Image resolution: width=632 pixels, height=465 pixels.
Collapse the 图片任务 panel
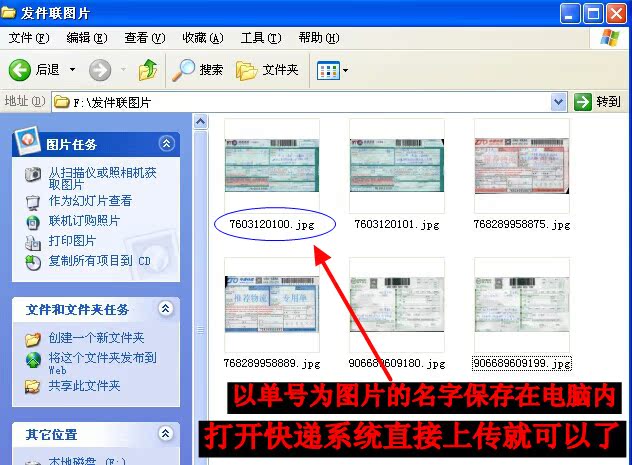tap(166, 143)
